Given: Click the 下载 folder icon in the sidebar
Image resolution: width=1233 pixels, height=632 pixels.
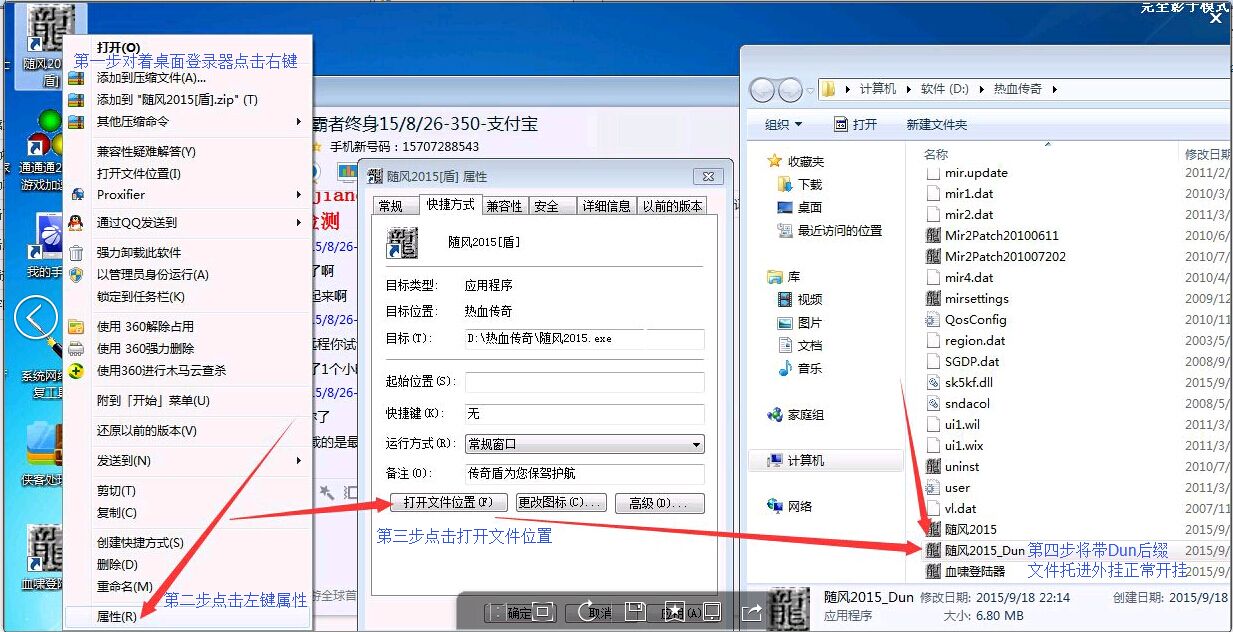Looking at the screenshot, I should 785,185.
